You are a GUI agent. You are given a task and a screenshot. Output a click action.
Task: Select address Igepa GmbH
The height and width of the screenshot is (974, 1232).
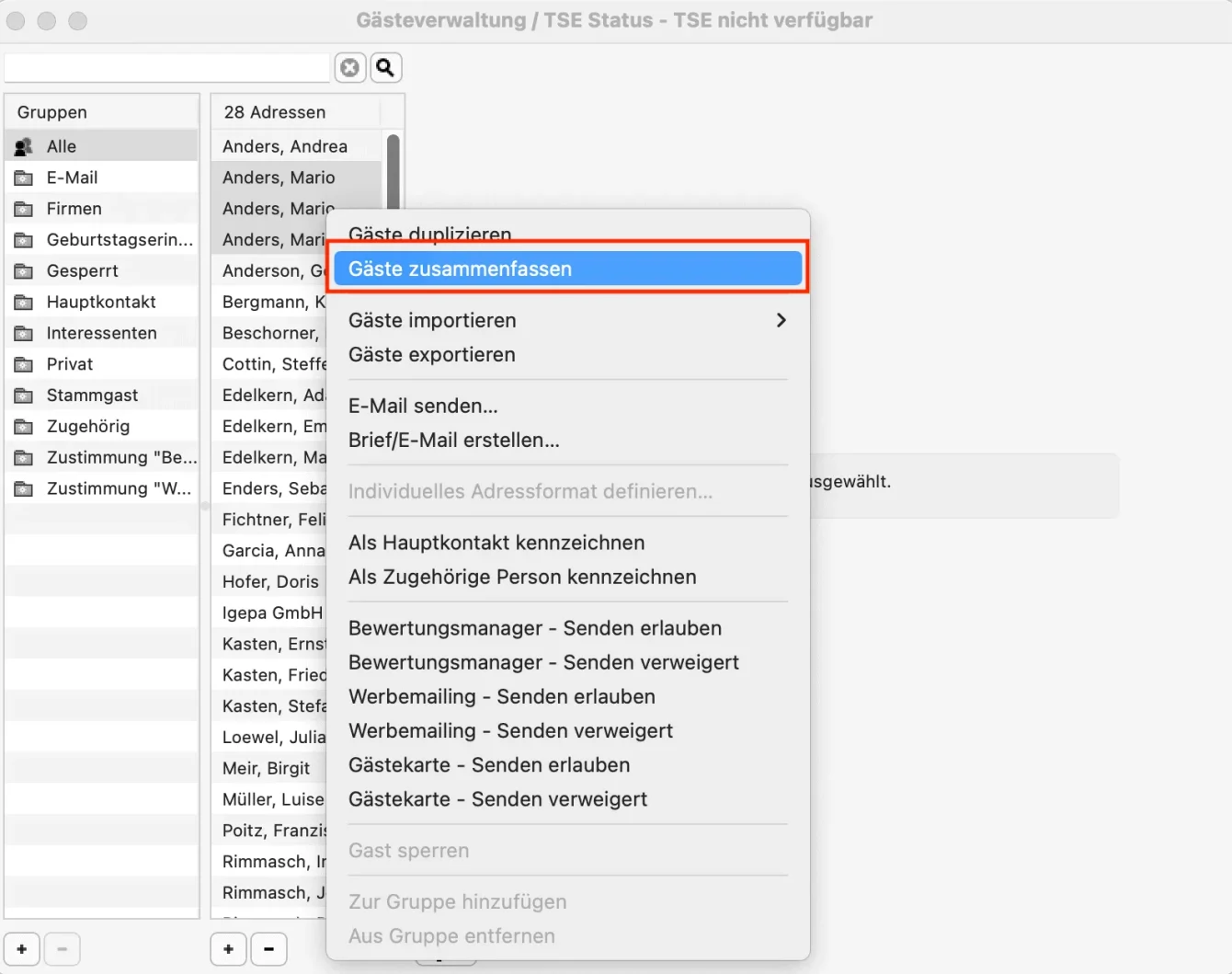(269, 613)
